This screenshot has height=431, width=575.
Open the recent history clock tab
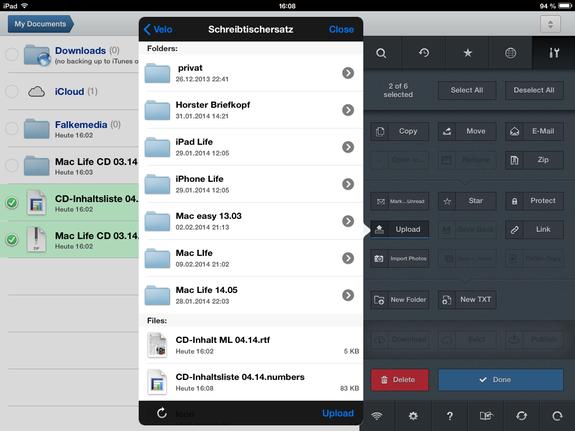pos(424,54)
